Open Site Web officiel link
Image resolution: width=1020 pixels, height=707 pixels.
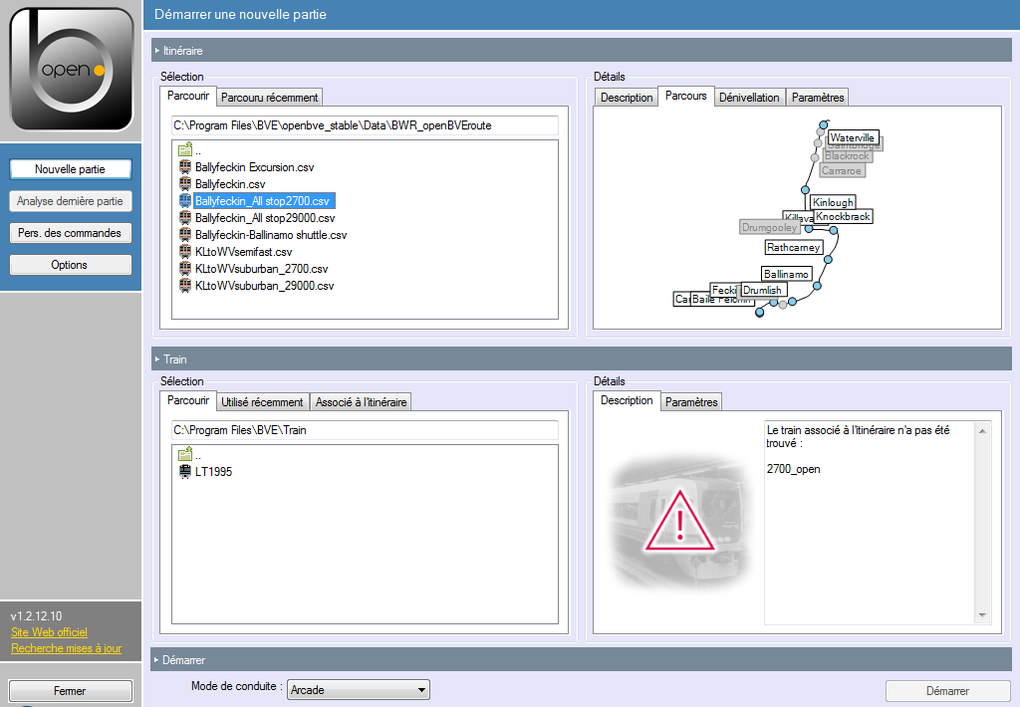tap(49, 632)
